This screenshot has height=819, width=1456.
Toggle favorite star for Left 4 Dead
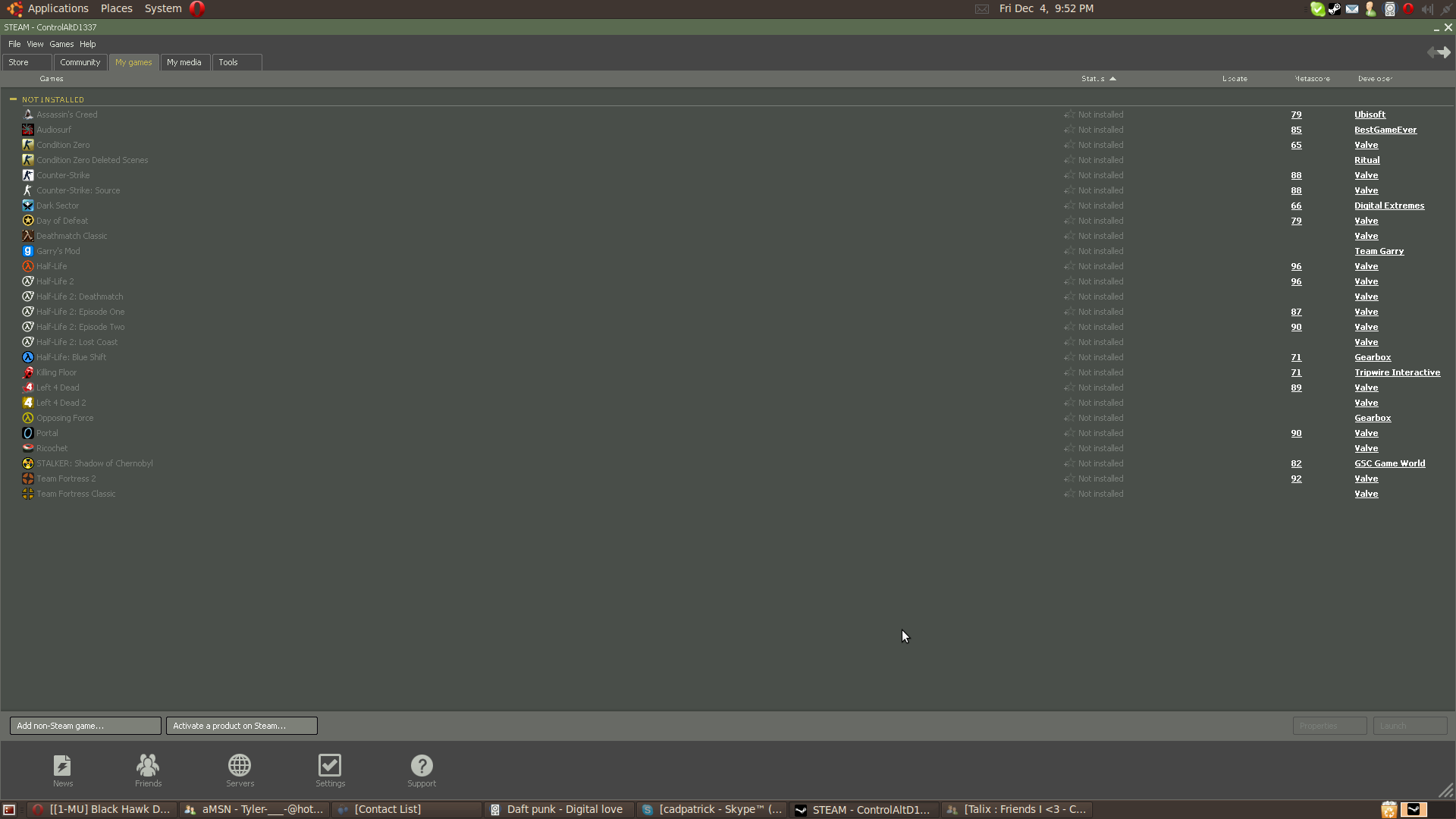[1069, 388]
